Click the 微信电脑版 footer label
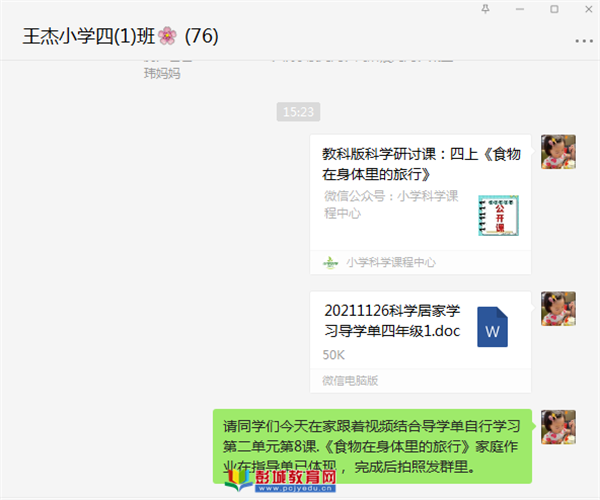The width and height of the screenshot is (600, 500). tap(350, 381)
